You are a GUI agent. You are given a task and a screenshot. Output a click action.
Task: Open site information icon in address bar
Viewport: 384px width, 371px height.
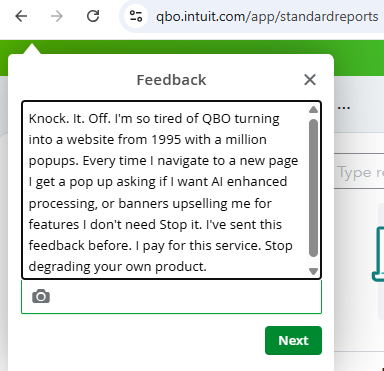pos(136,16)
